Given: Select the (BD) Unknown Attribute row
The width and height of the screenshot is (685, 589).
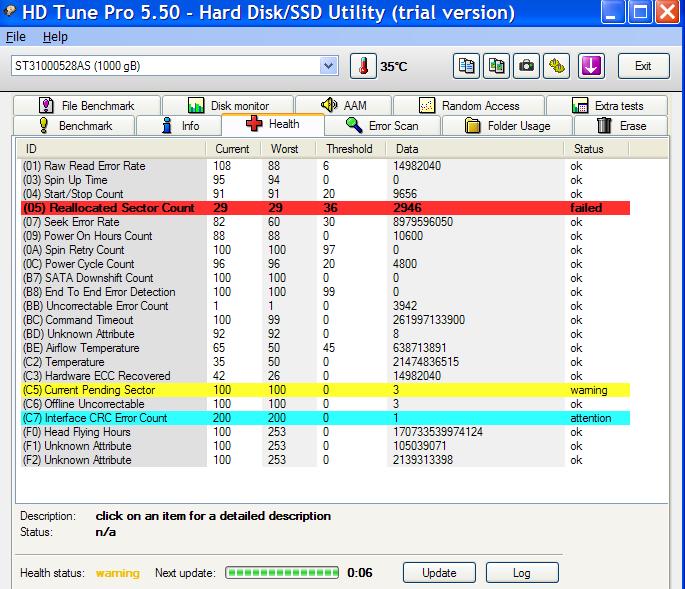Looking at the screenshot, I should pyautogui.click(x=325, y=334).
